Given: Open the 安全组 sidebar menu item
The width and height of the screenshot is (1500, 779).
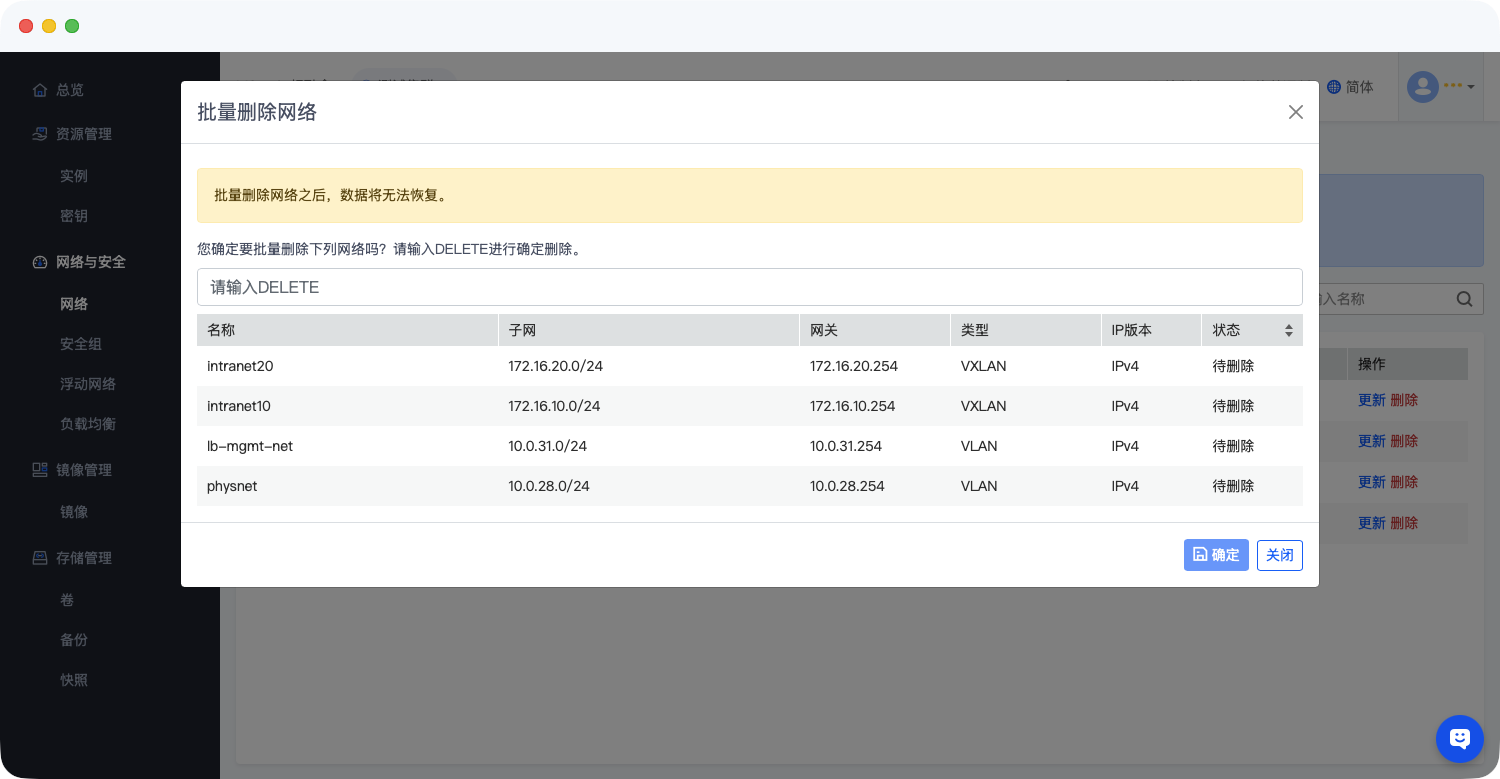Looking at the screenshot, I should (x=81, y=344).
